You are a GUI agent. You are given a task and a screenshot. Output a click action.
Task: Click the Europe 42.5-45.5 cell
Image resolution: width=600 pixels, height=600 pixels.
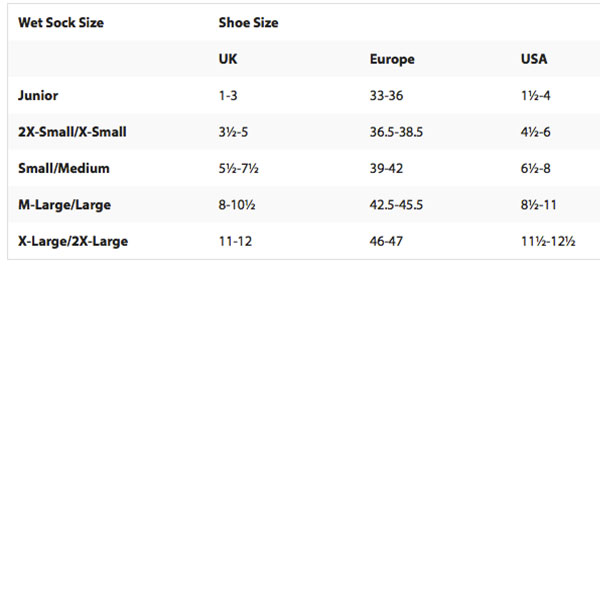396,205
